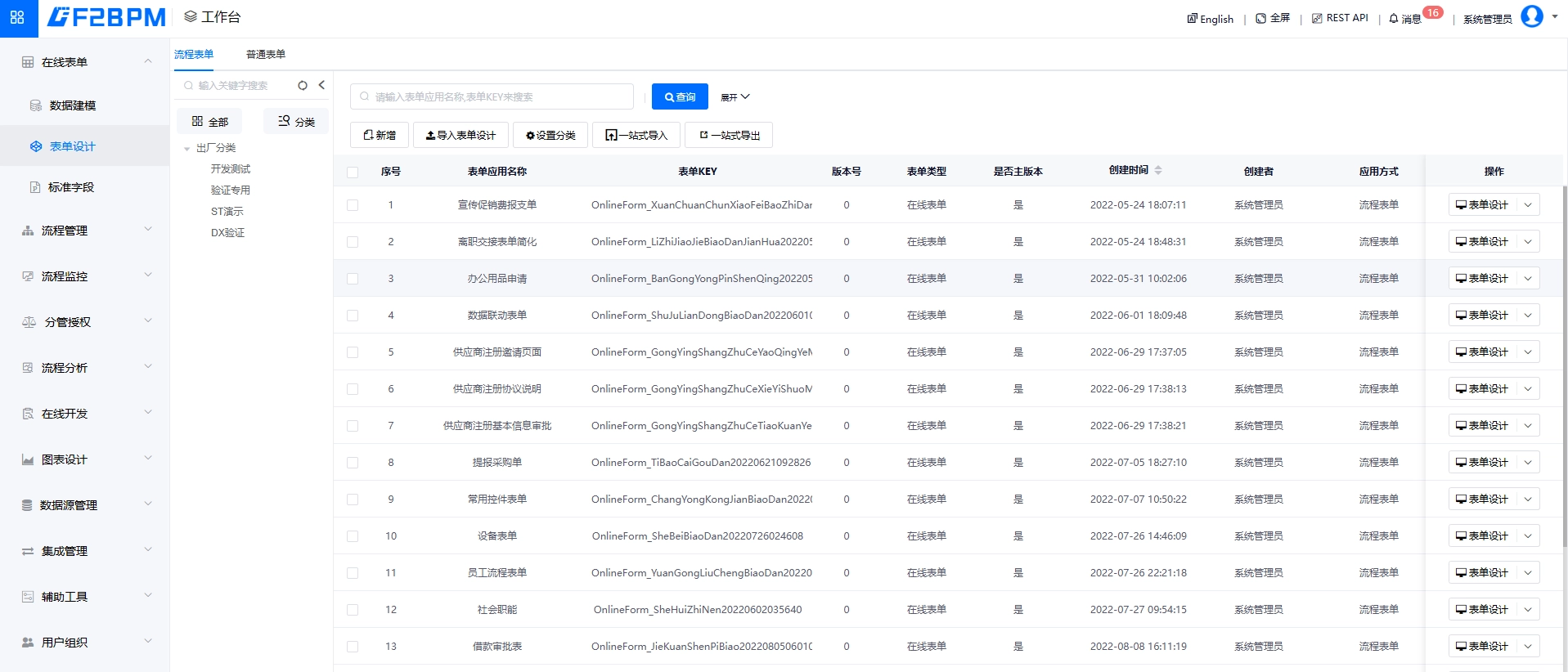This screenshot has height=672, width=1568.
Task: Collapse the category panel with the arrow
Action: tap(321, 85)
